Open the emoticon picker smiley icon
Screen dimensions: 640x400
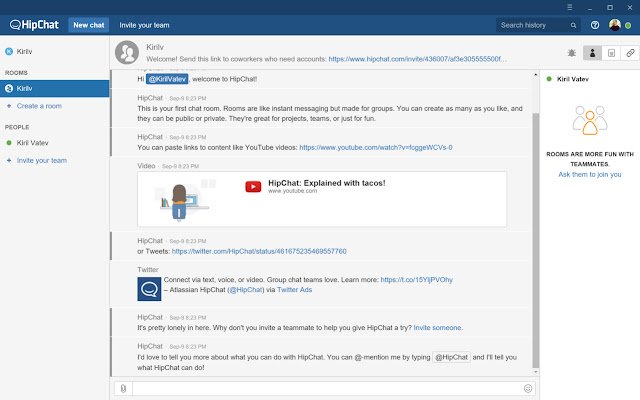coord(528,389)
